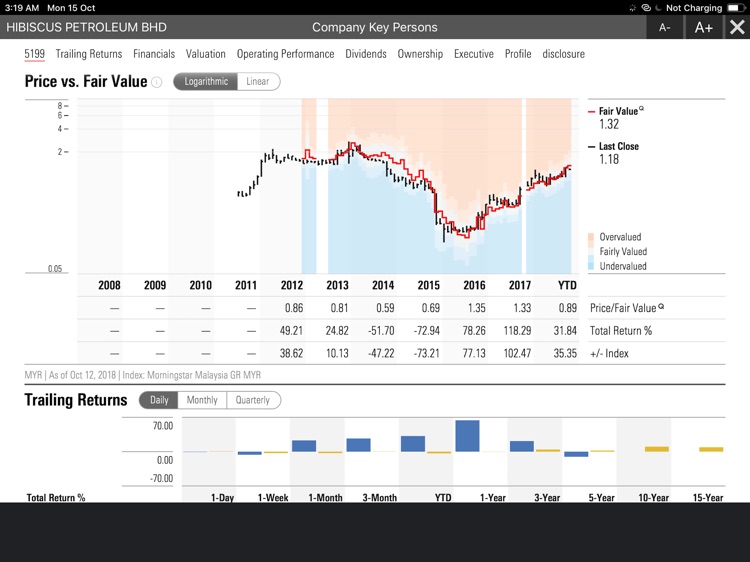Tap the 1-Day axis label

tap(222, 497)
